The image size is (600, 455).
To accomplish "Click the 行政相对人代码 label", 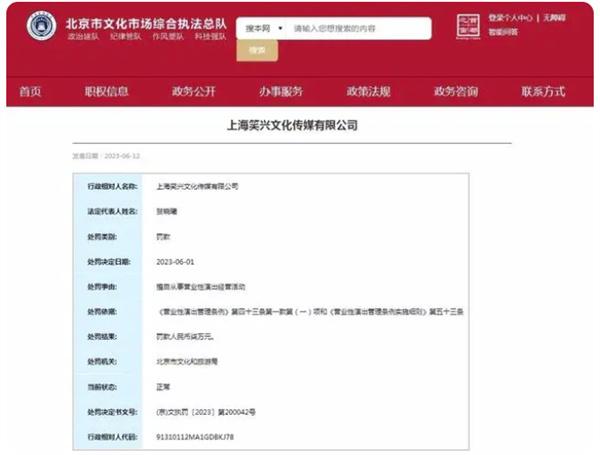I will tap(112, 437).
